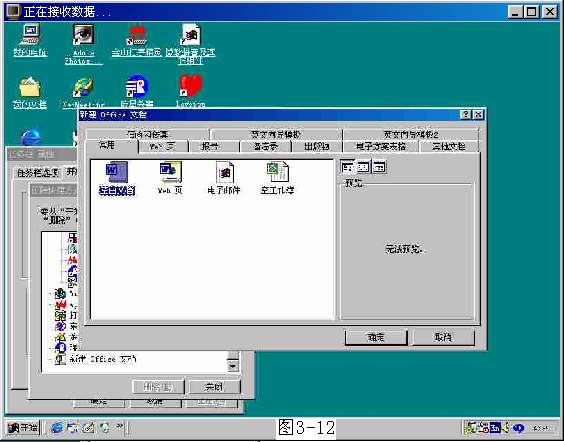Select the blank Excel workbook template icon
Screen dimensions: 564x442
pos(277,178)
